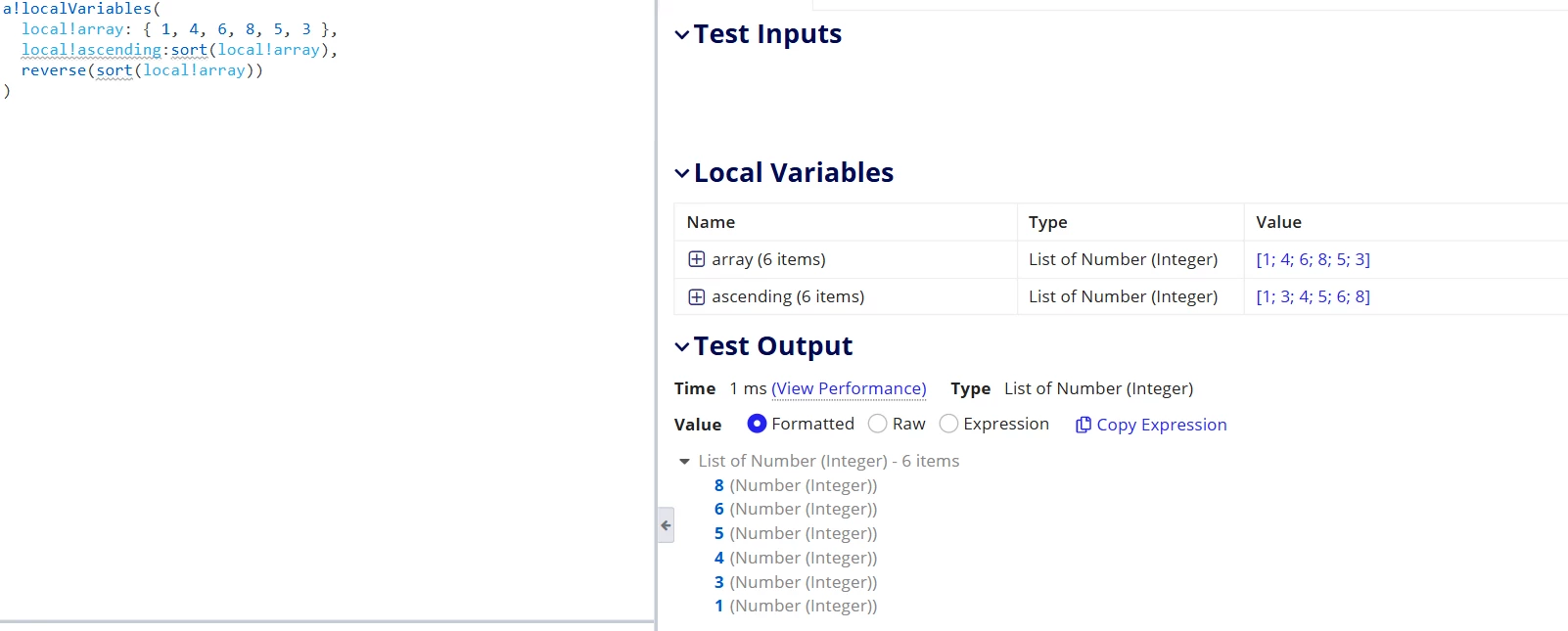This screenshot has width=1568, height=631.
Task: Click the Value column header
Action: (x=1278, y=222)
